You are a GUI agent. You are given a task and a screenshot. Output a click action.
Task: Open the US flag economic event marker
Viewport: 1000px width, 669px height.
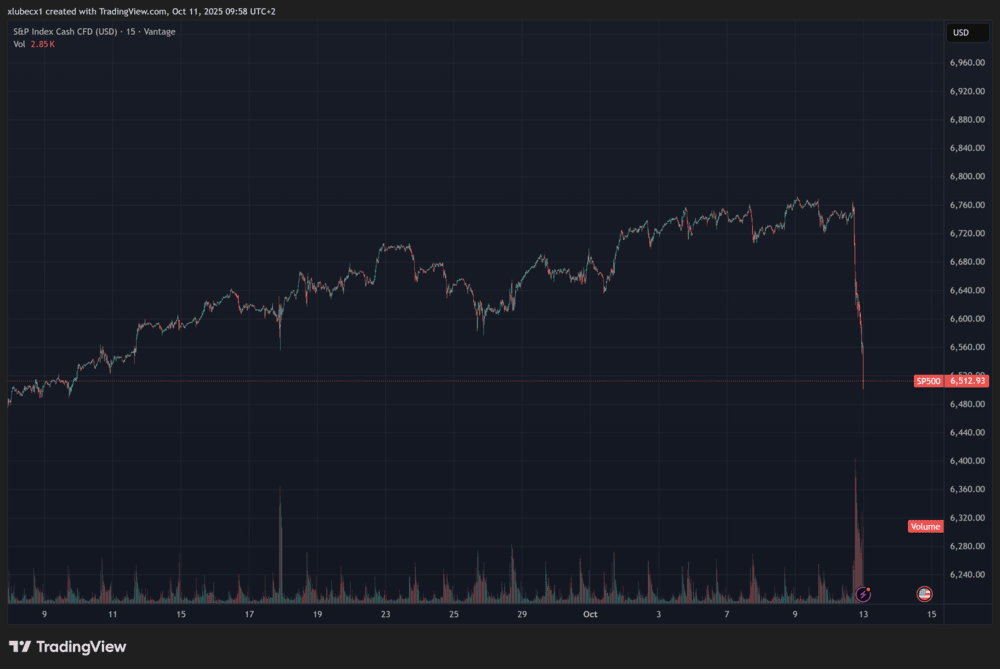click(x=925, y=594)
